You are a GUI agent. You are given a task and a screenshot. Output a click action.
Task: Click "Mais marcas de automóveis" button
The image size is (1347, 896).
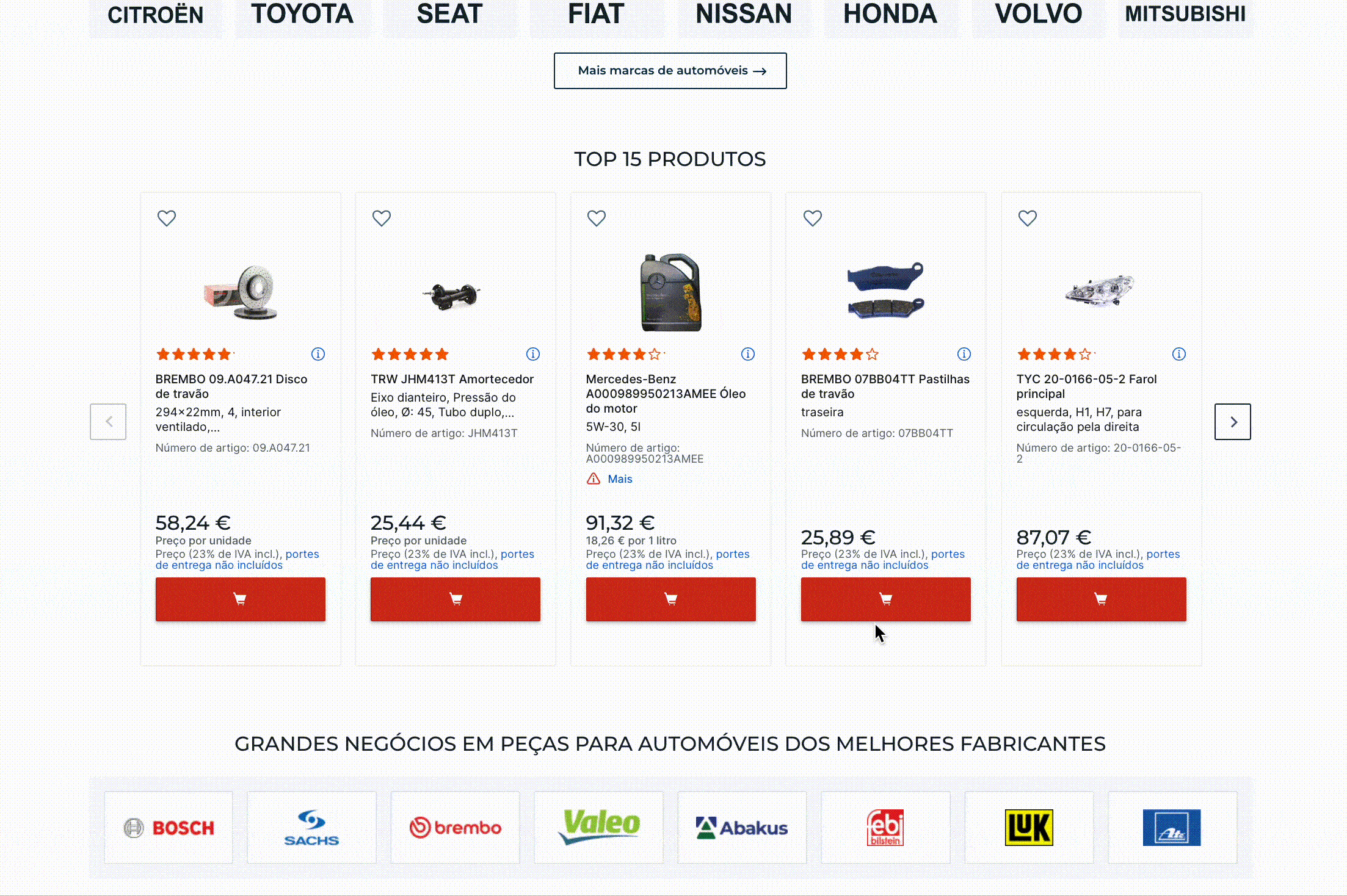point(670,71)
